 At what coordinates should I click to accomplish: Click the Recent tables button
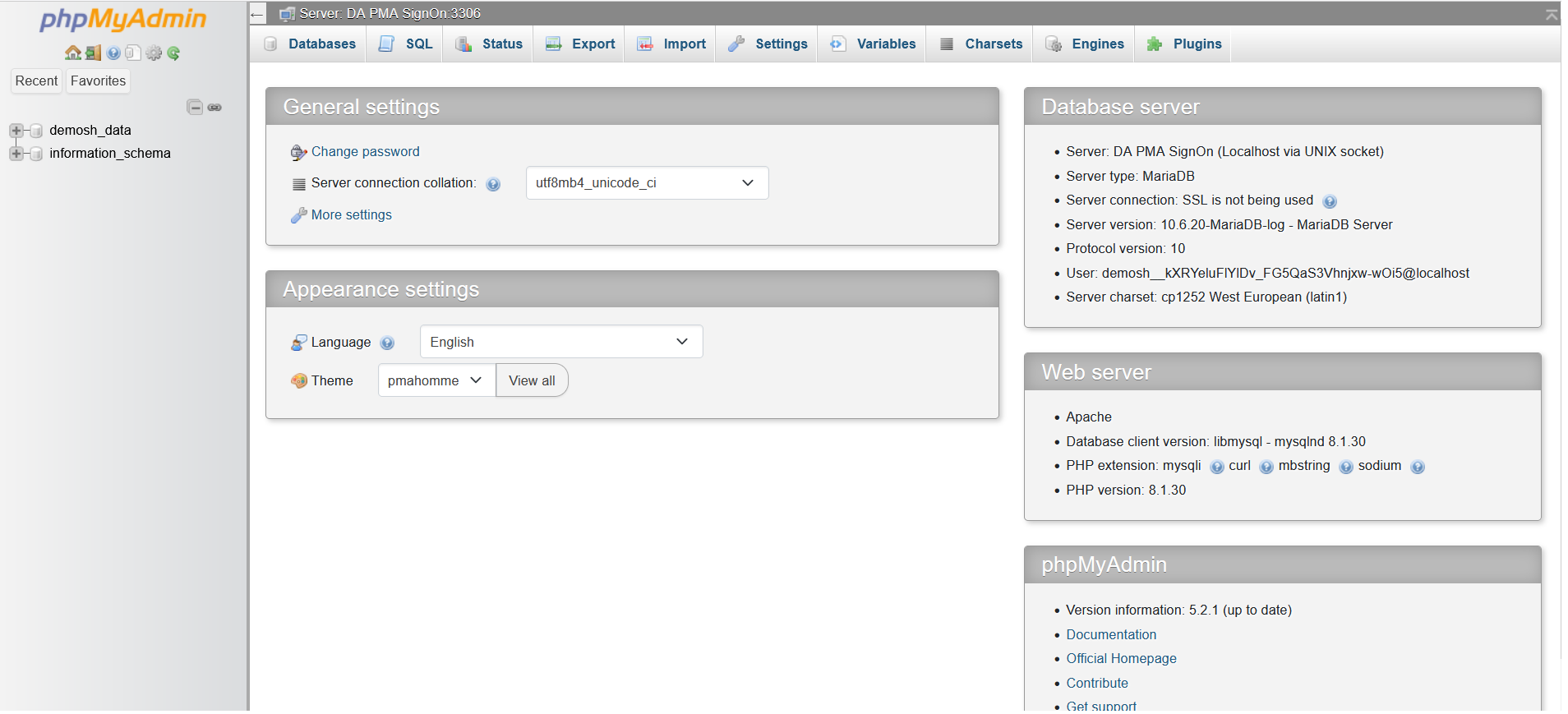(36, 81)
